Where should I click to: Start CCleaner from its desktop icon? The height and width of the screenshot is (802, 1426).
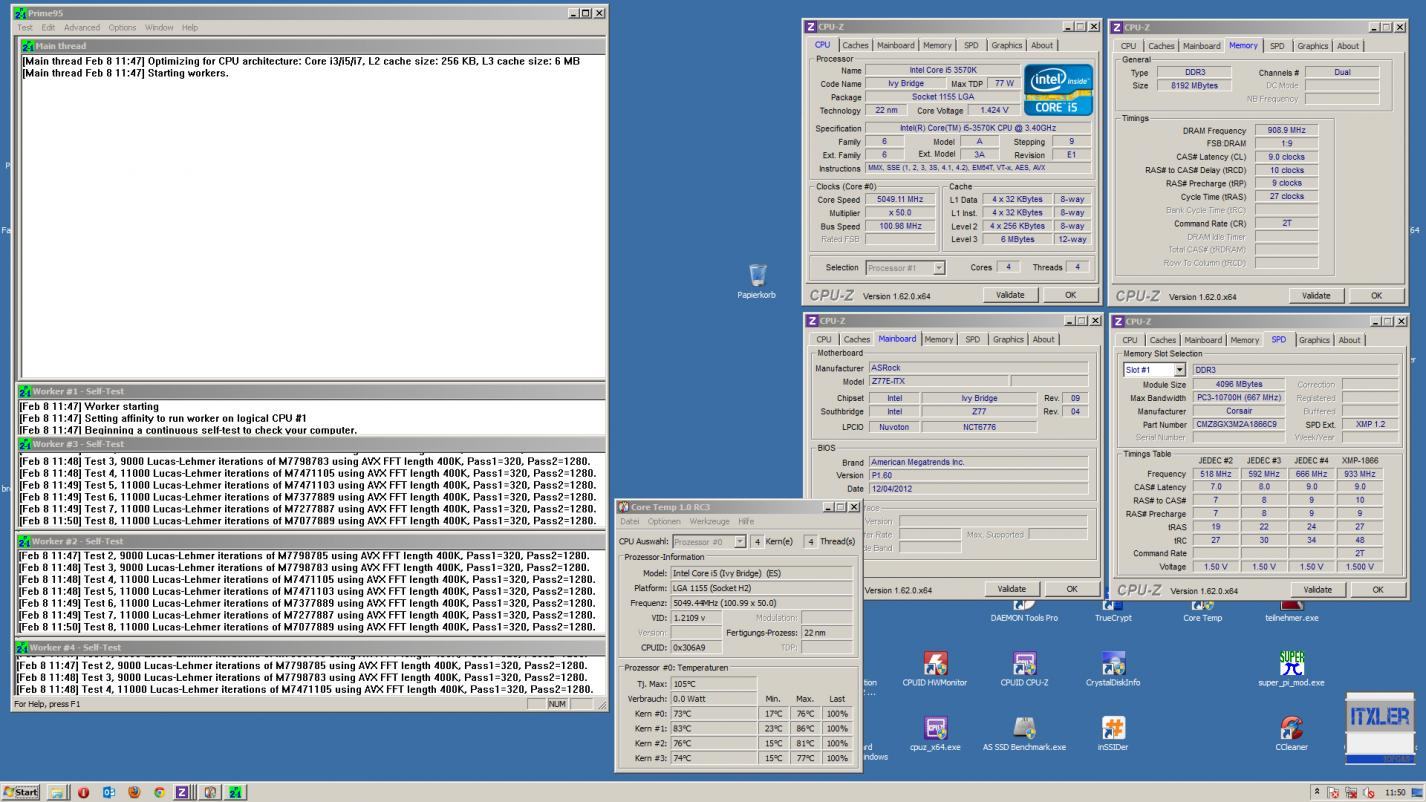[x=1291, y=729]
